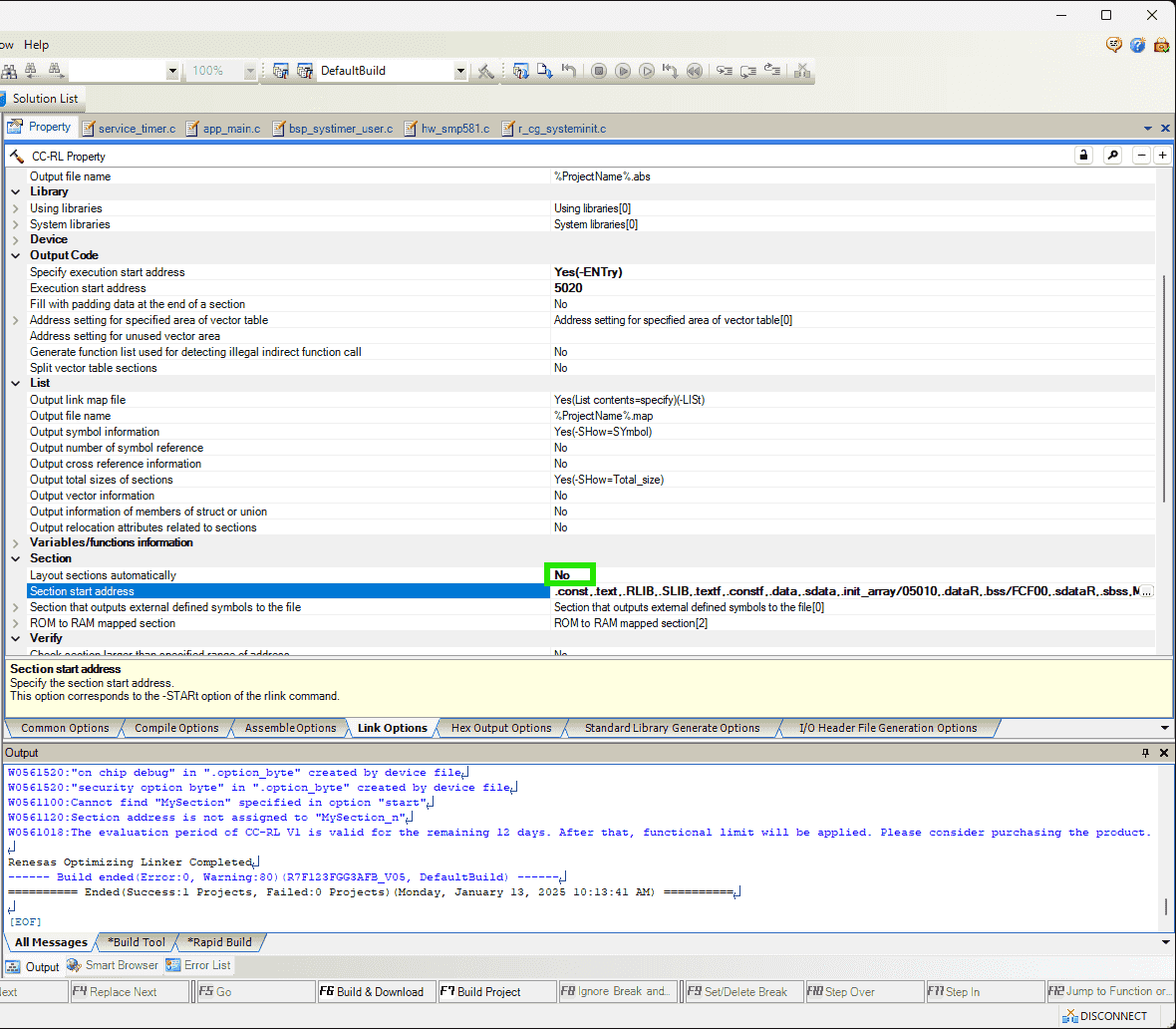Image resolution: width=1176 pixels, height=1029 pixels.
Task: Collapse the Output Code category
Action: (16, 255)
